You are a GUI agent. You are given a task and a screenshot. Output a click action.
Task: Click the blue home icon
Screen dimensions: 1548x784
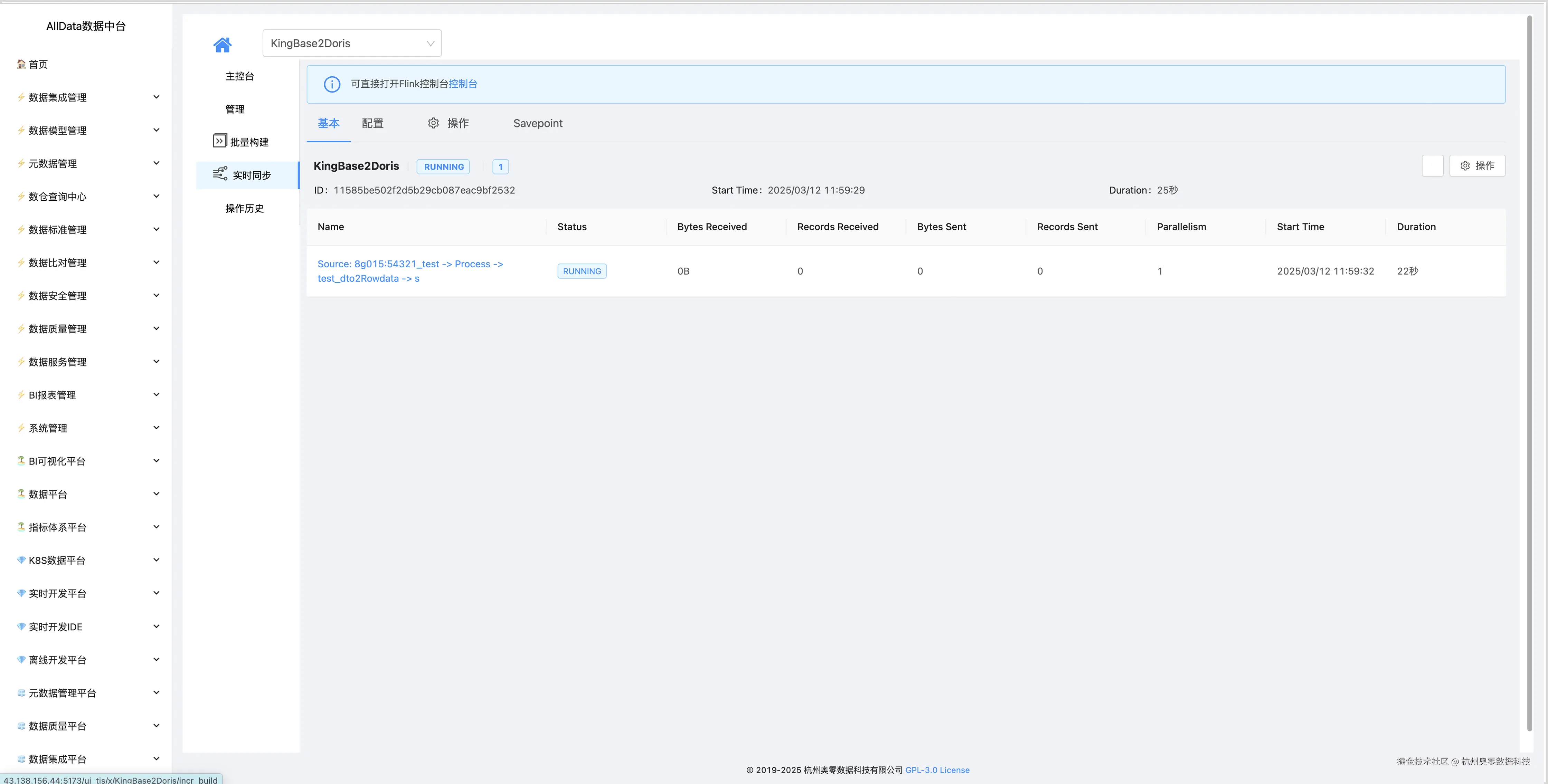(x=222, y=45)
